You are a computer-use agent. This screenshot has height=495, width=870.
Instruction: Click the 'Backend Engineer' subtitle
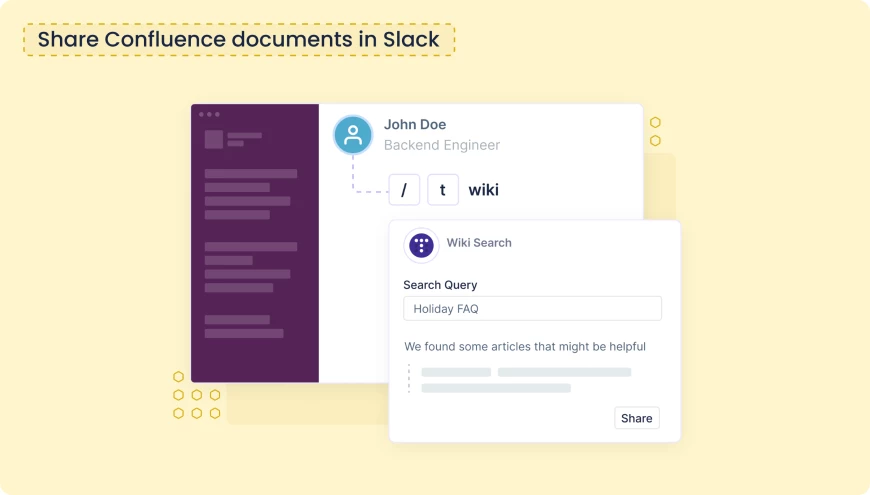(442, 145)
